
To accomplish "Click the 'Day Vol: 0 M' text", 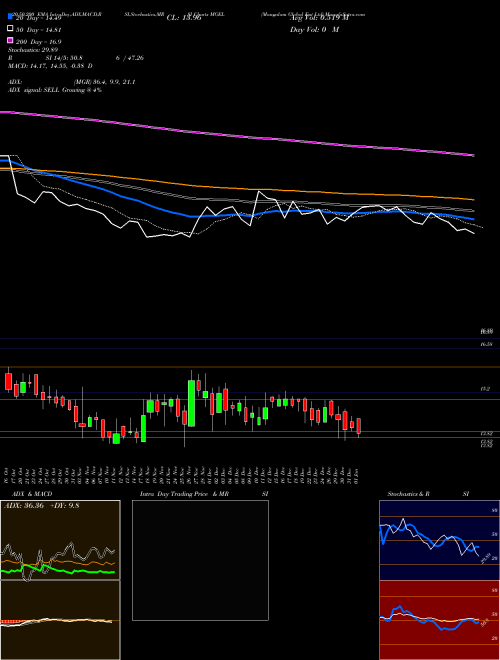I will pos(314,29).
